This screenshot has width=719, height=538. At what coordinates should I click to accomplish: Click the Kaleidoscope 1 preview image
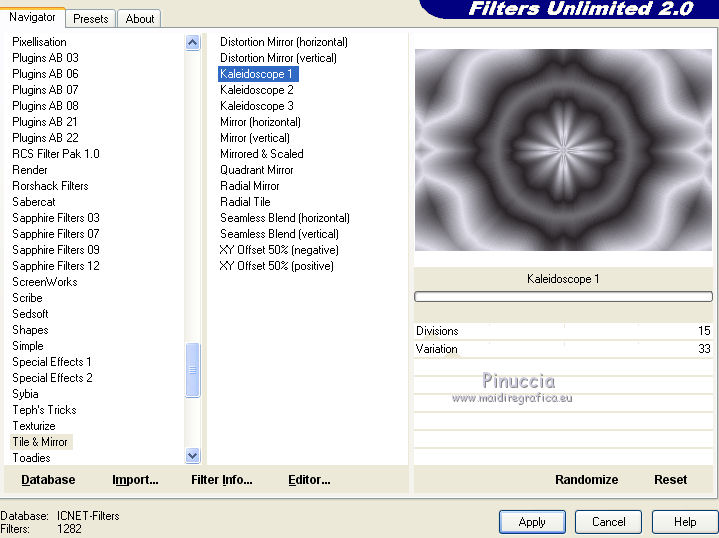563,150
